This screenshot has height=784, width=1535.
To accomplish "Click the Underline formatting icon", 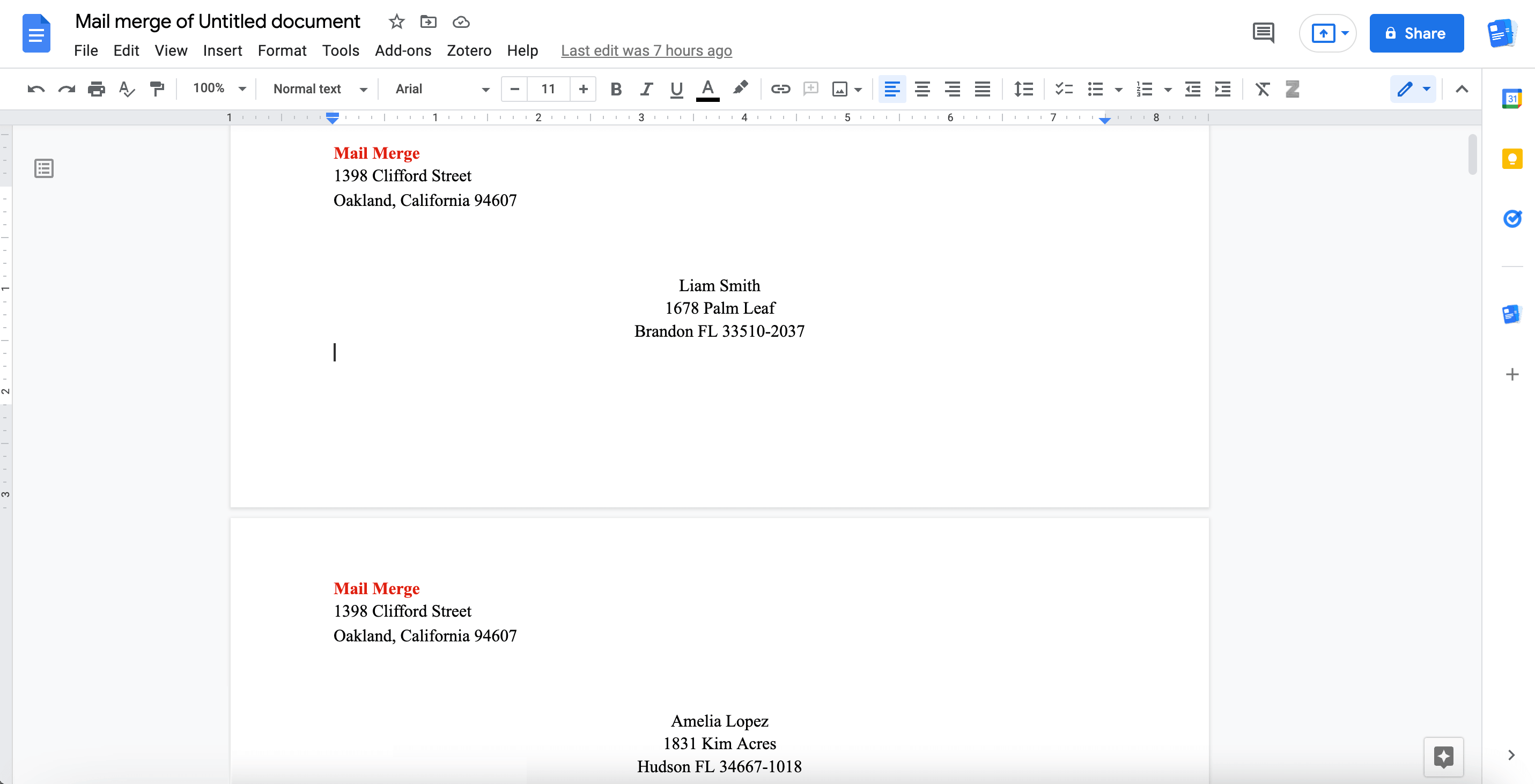I will [x=676, y=89].
